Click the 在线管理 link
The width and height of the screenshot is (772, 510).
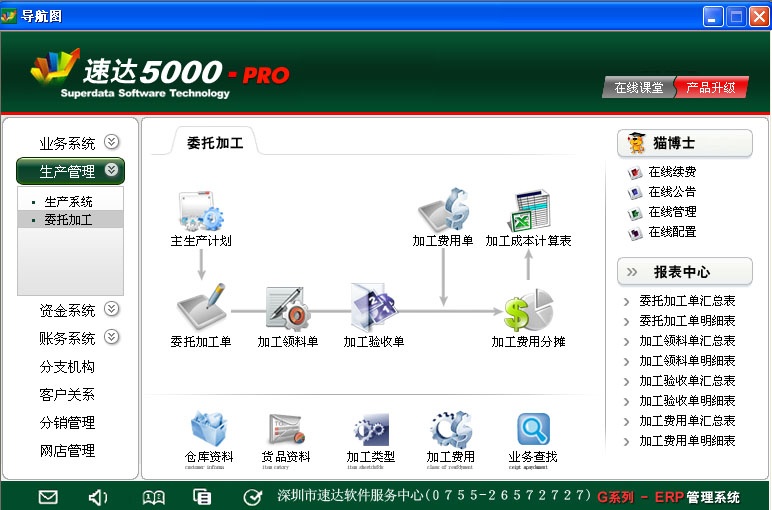click(672, 212)
